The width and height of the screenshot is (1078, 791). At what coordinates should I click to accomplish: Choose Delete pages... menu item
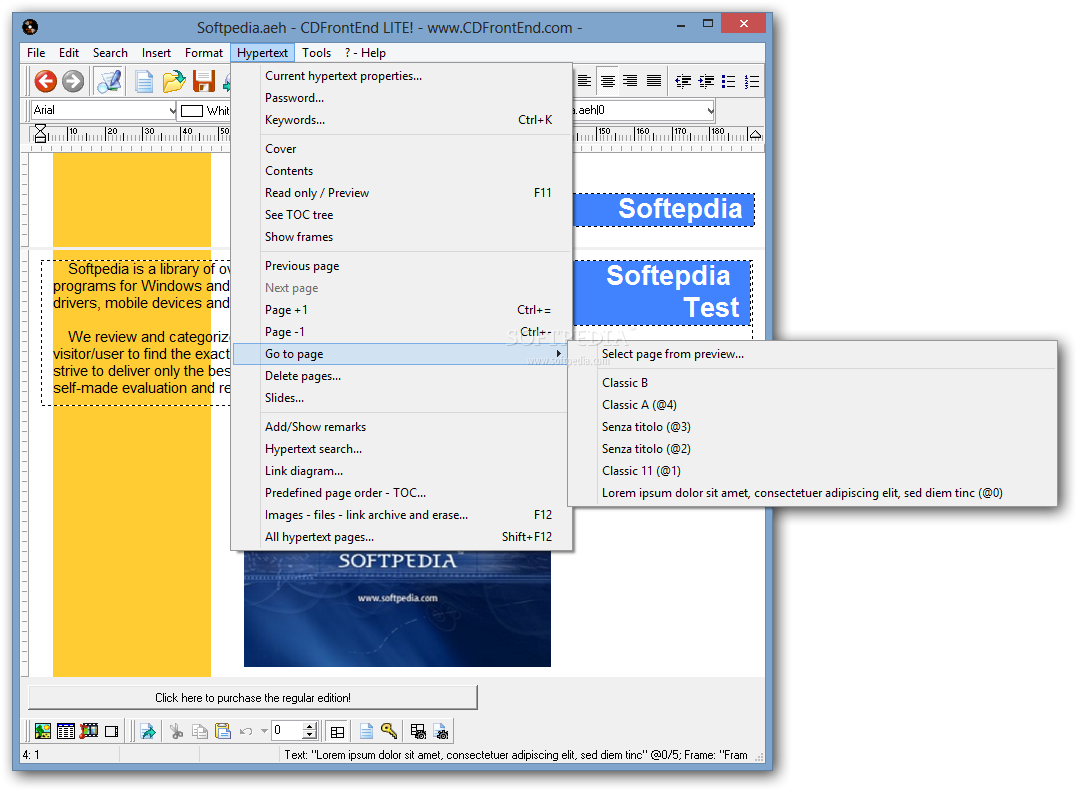coord(402,376)
